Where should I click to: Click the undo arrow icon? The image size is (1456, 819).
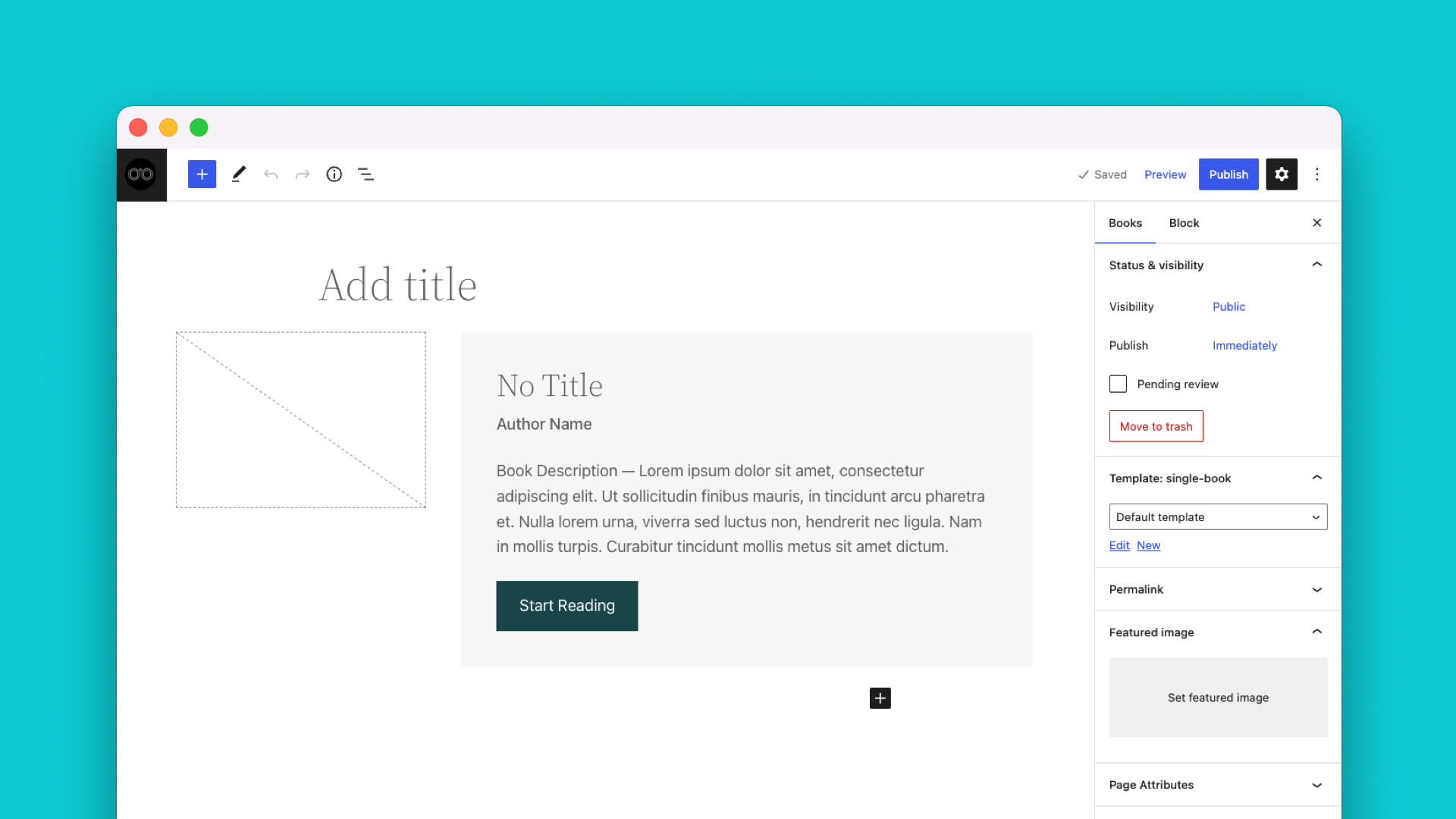tap(270, 174)
